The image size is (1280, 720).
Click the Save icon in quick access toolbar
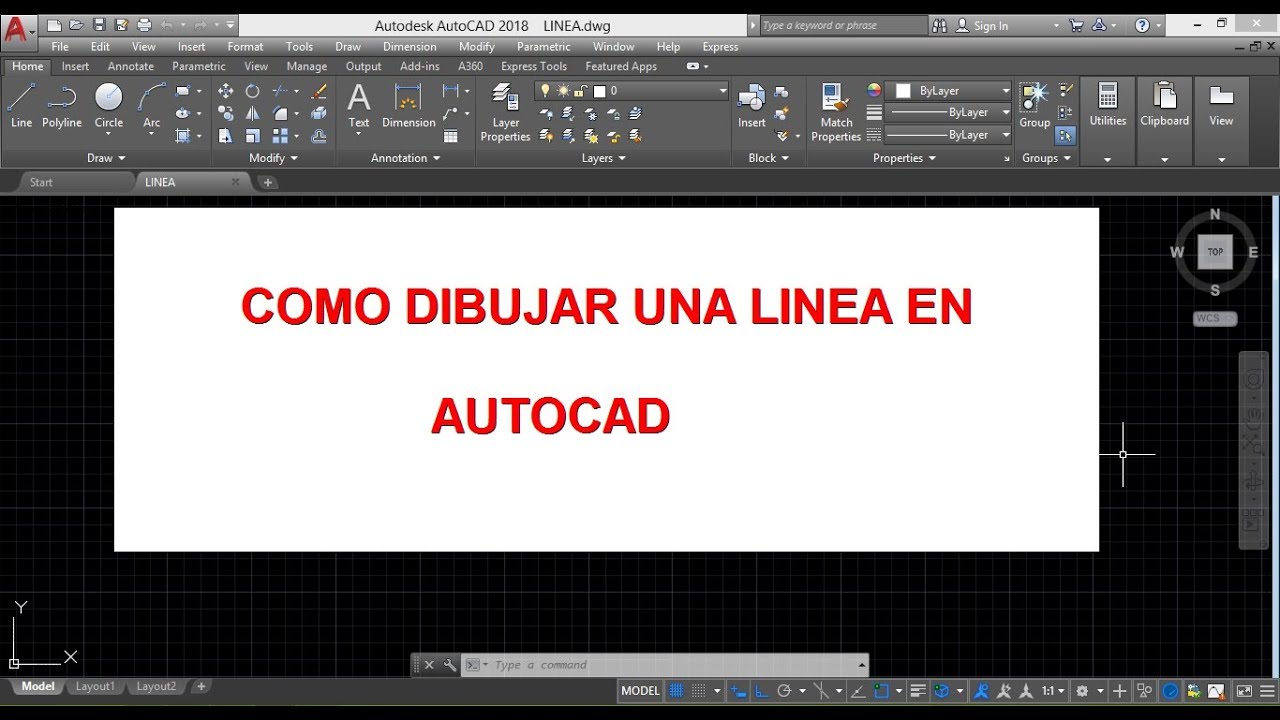click(x=99, y=25)
